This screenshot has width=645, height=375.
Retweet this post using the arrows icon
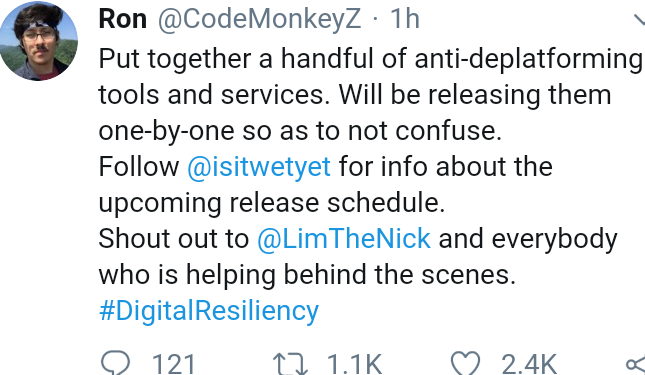[290, 364]
